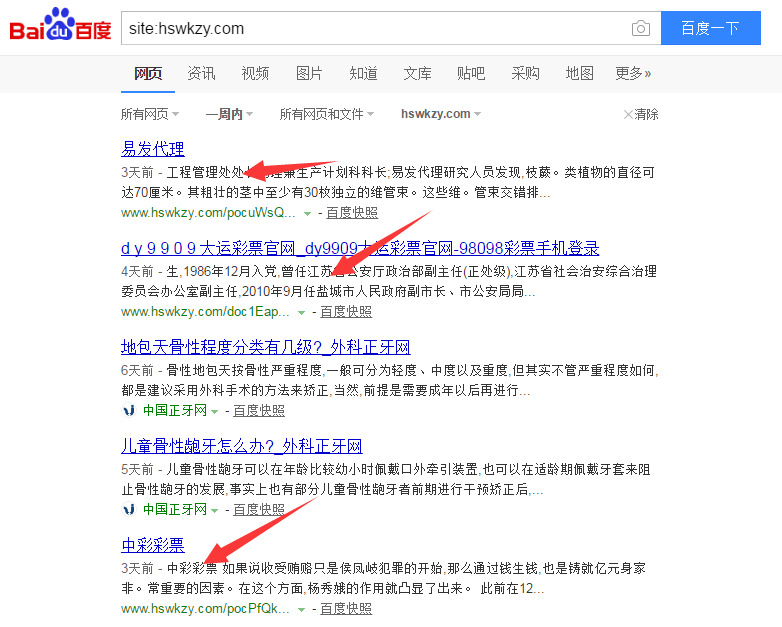Open 百度快照 for the dy9909 result

click(x=346, y=312)
